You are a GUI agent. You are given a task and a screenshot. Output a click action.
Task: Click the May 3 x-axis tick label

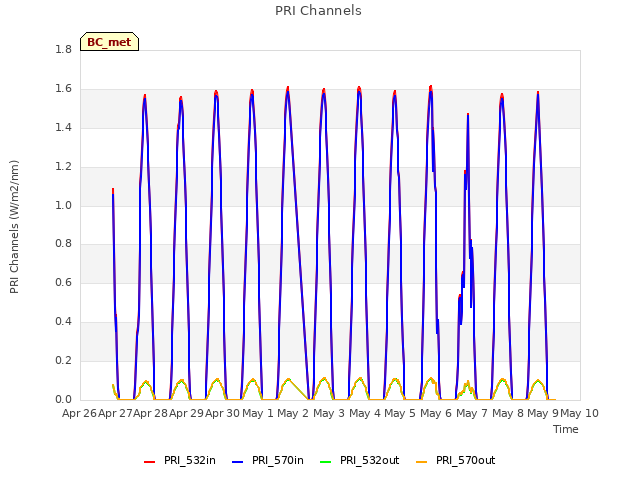pos(329,413)
